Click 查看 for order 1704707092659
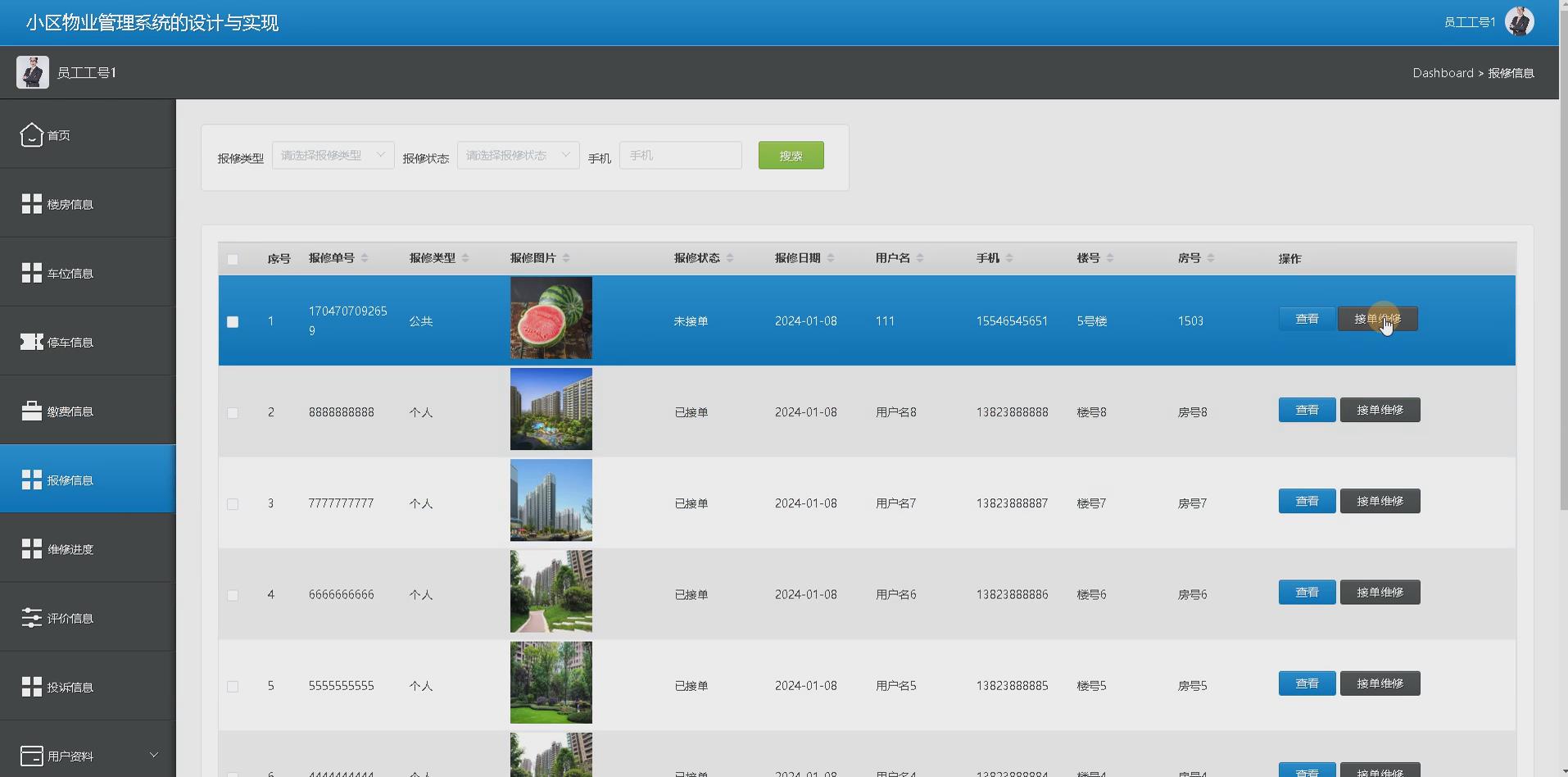The width and height of the screenshot is (1568, 777). point(1307,319)
